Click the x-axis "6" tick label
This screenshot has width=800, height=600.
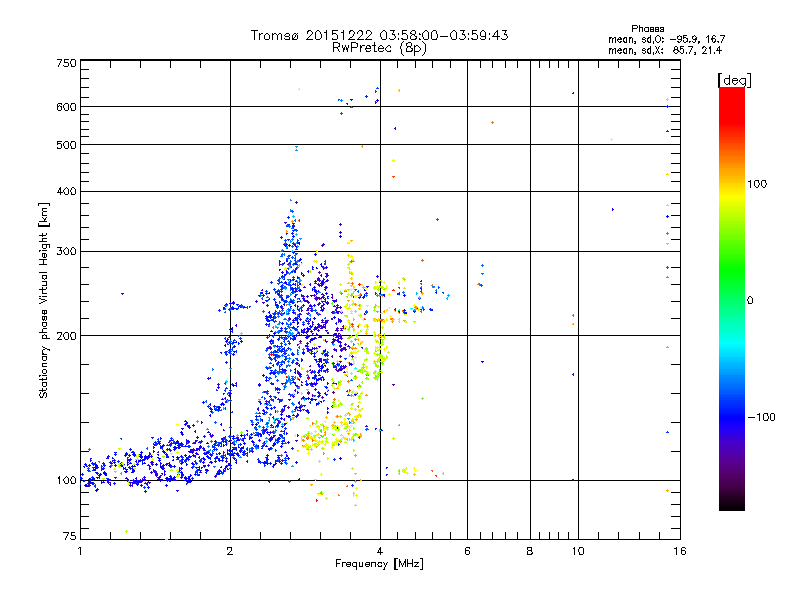[x=467, y=551]
